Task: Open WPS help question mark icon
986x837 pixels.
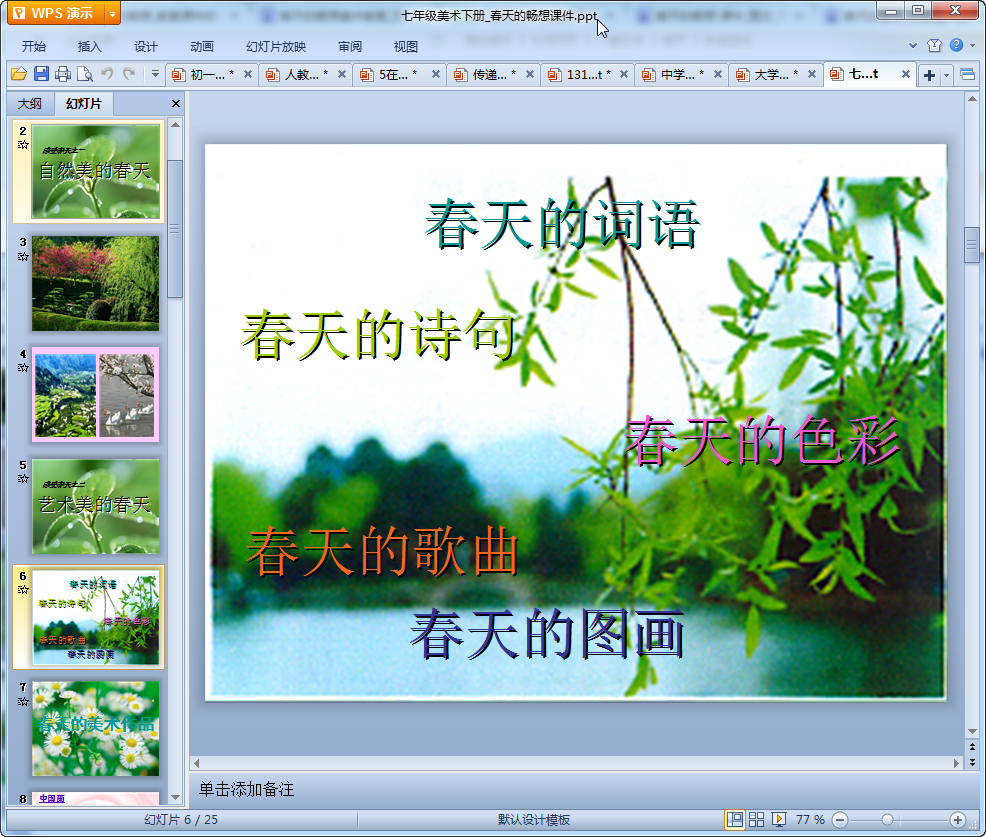Action: [956, 45]
